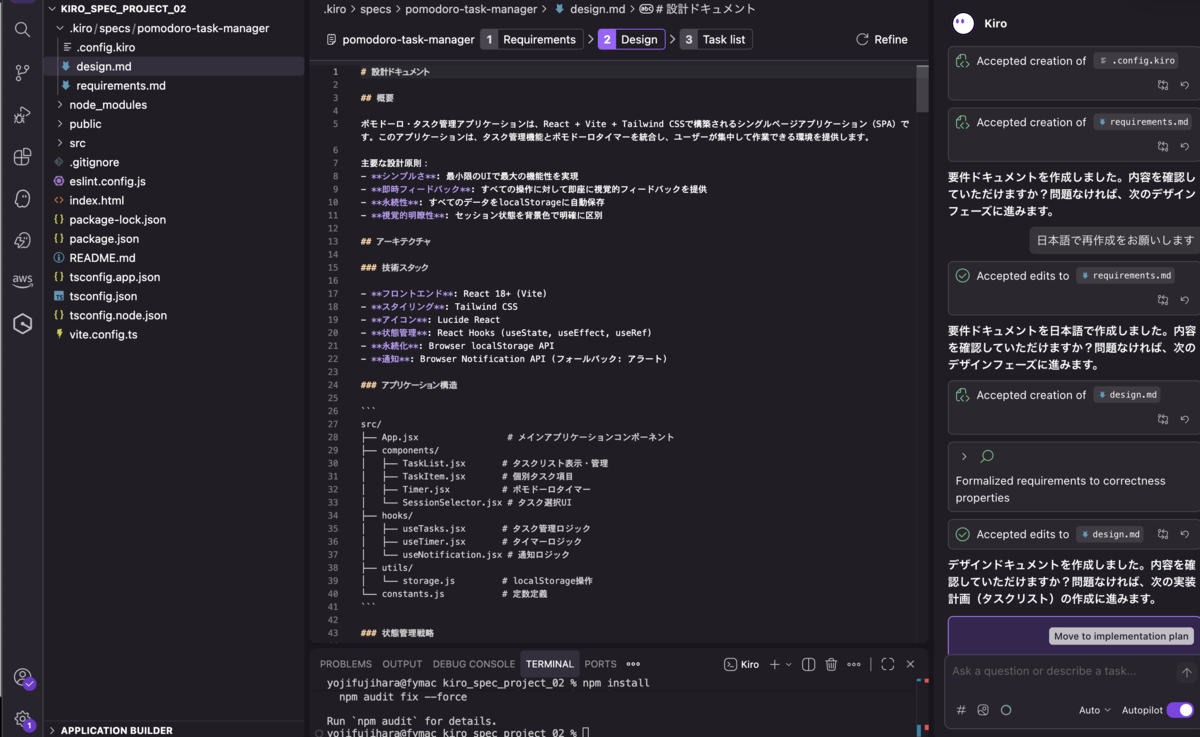
Task: Add a new terminal with plus icon
Action: (774, 664)
